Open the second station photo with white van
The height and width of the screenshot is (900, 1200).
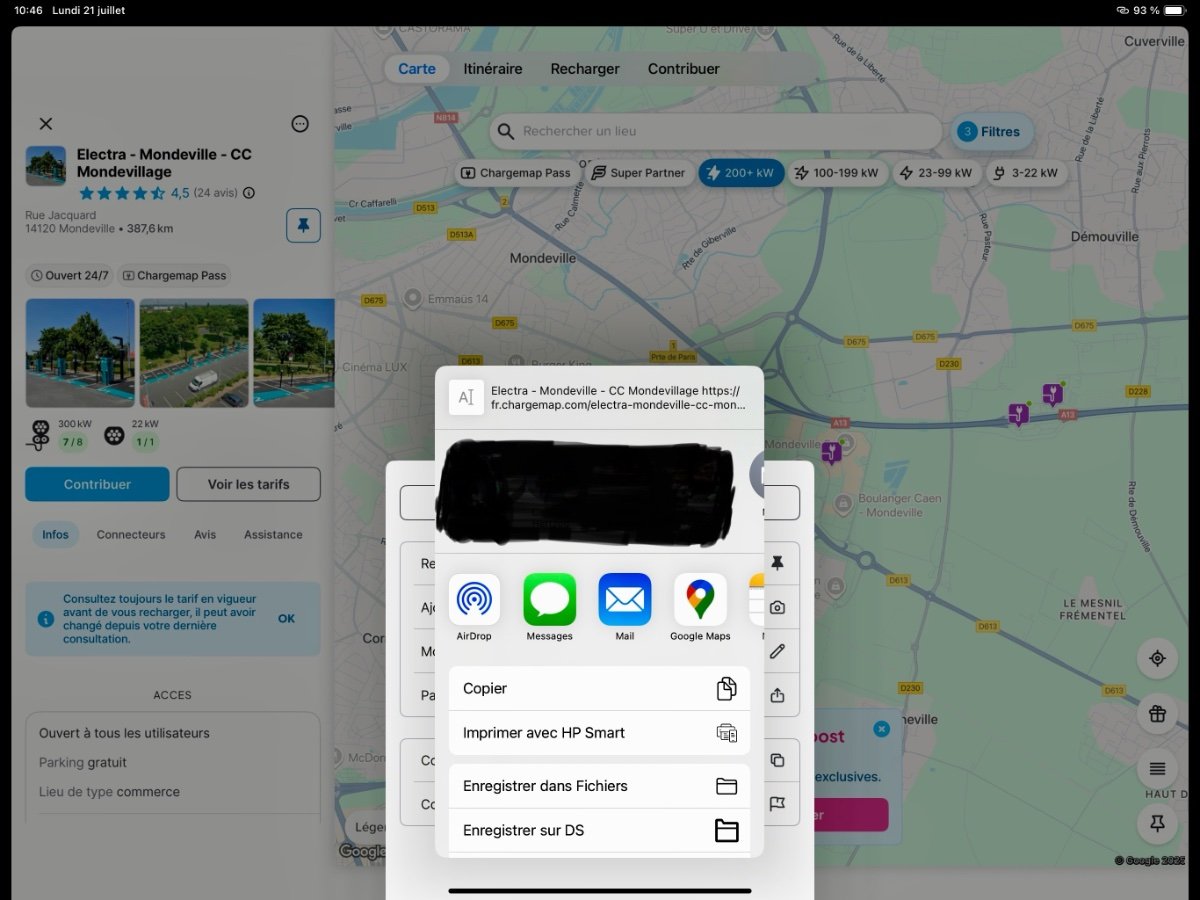pos(194,353)
